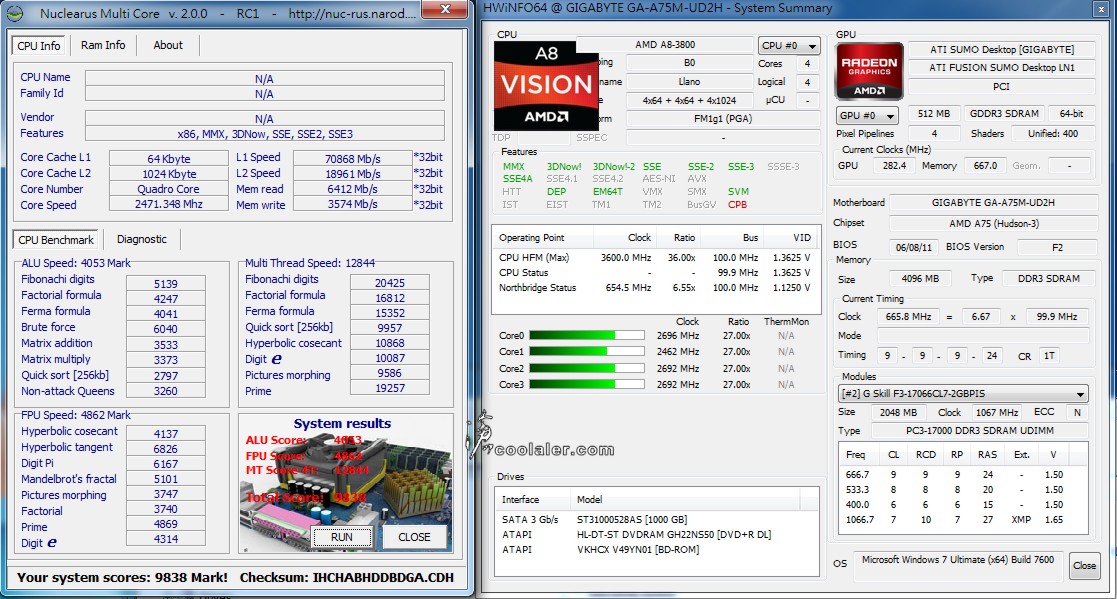This screenshot has width=1117, height=599.
Task: Click the L1 Speed 70868 Mb/s value
Action: (353, 158)
